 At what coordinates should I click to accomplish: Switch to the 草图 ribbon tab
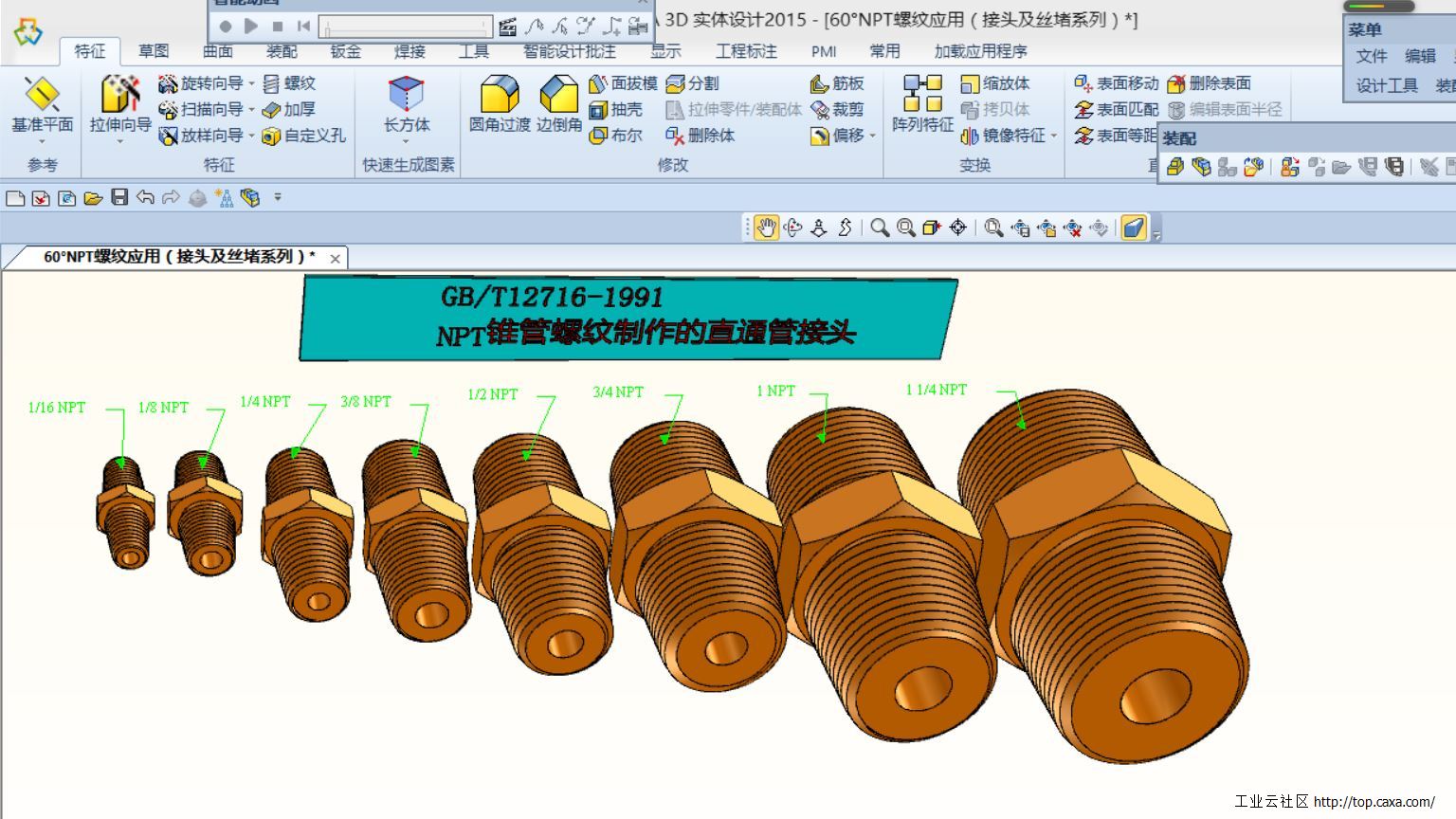[x=154, y=51]
